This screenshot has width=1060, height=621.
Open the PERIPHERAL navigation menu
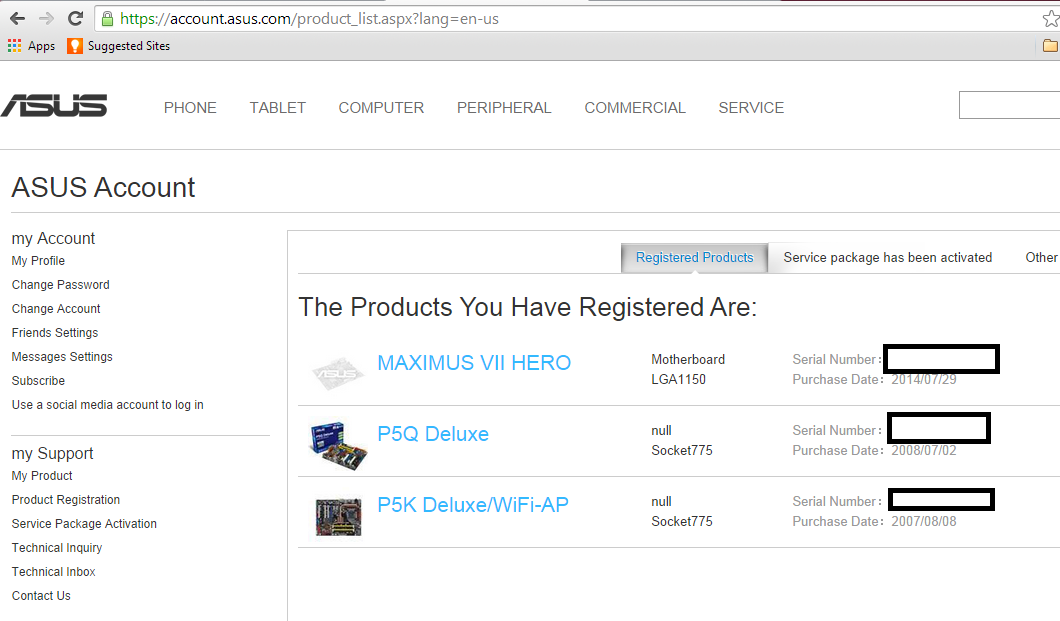point(504,108)
